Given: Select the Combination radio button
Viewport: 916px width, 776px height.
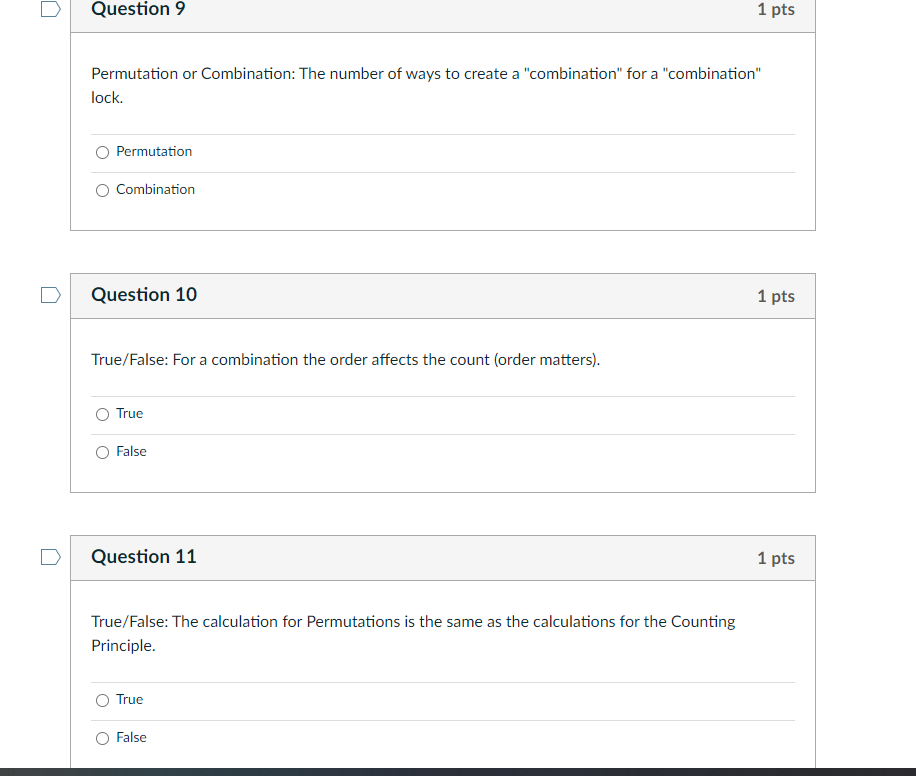Looking at the screenshot, I should pyautogui.click(x=102, y=190).
